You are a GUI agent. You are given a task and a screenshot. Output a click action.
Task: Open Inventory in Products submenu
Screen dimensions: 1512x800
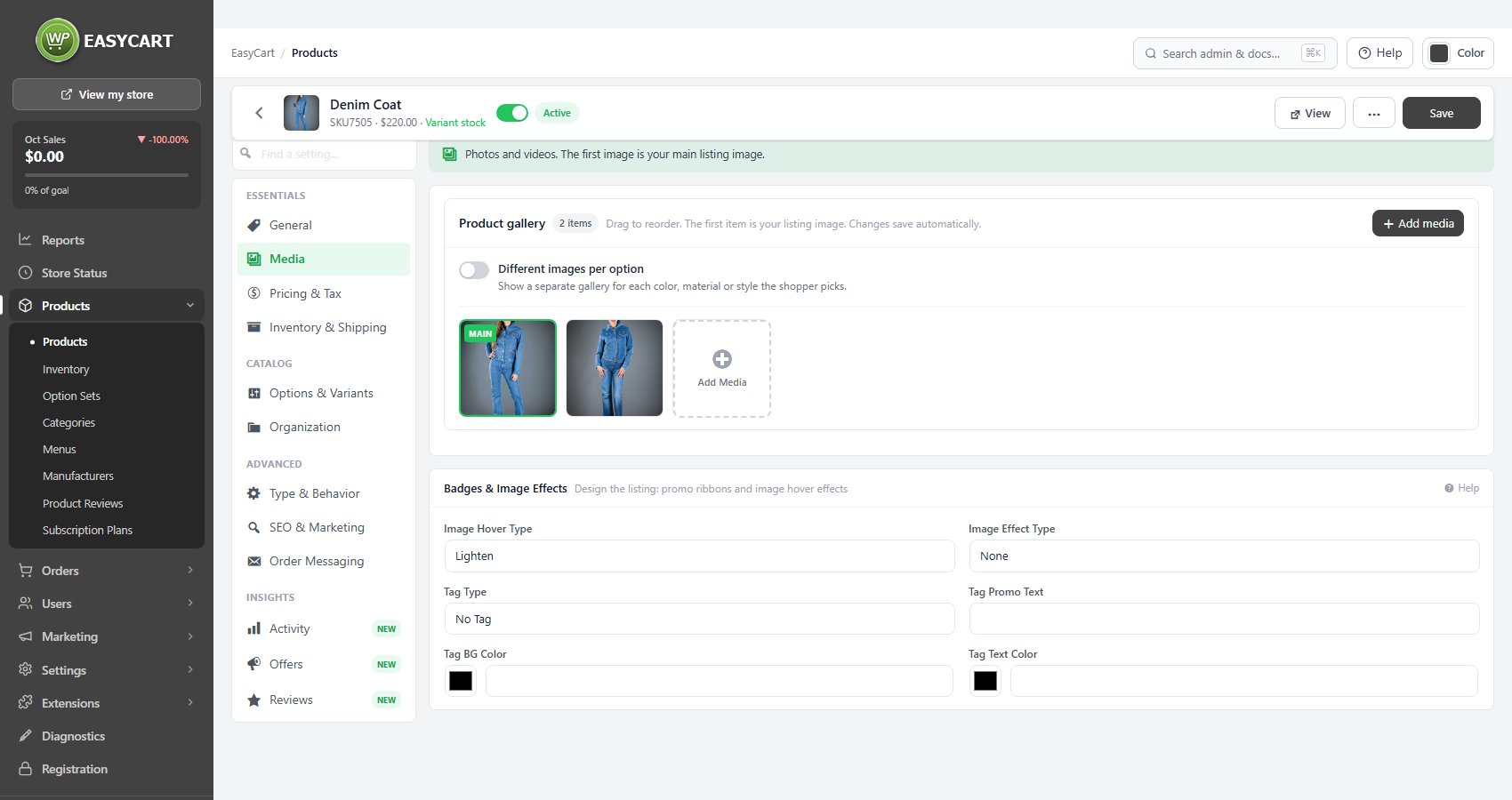(x=66, y=369)
